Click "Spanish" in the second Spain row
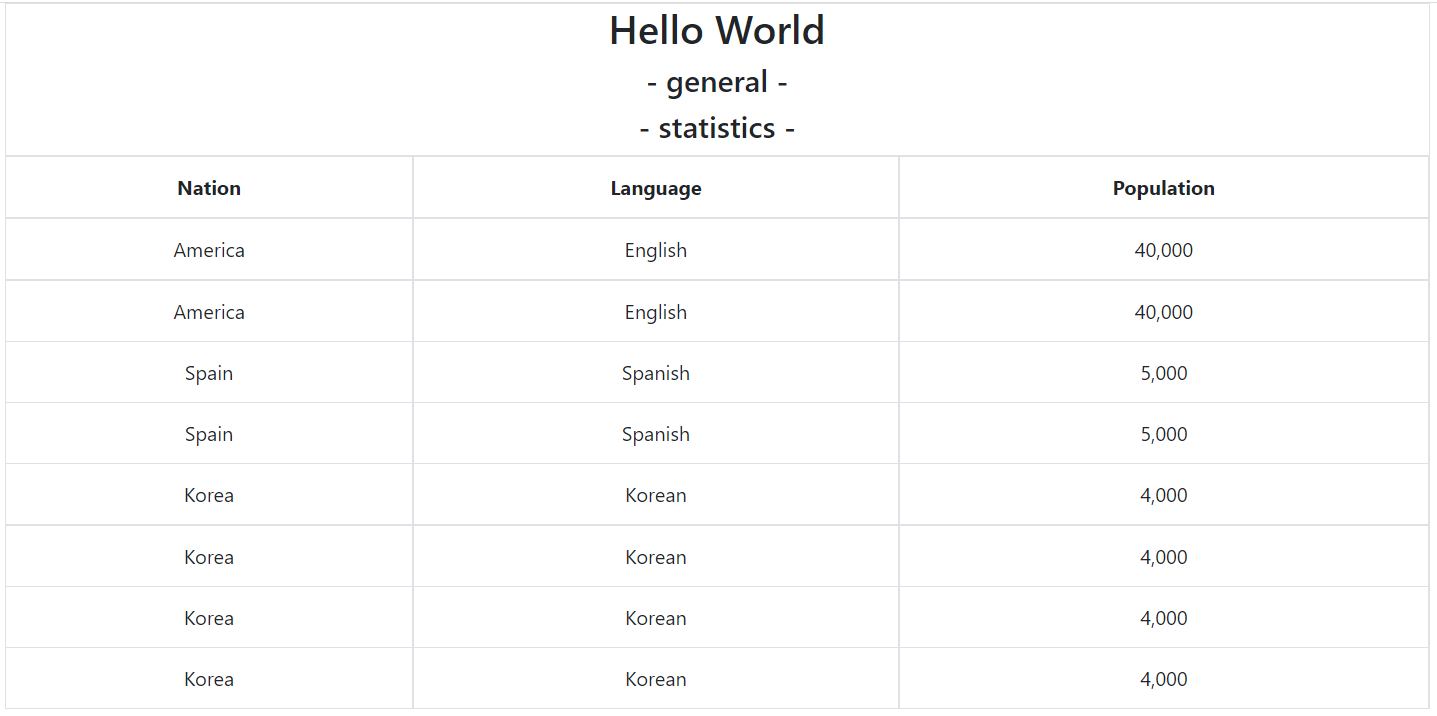Image resolution: width=1437 pixels, height=716 pixels. [x=656, y=434]
